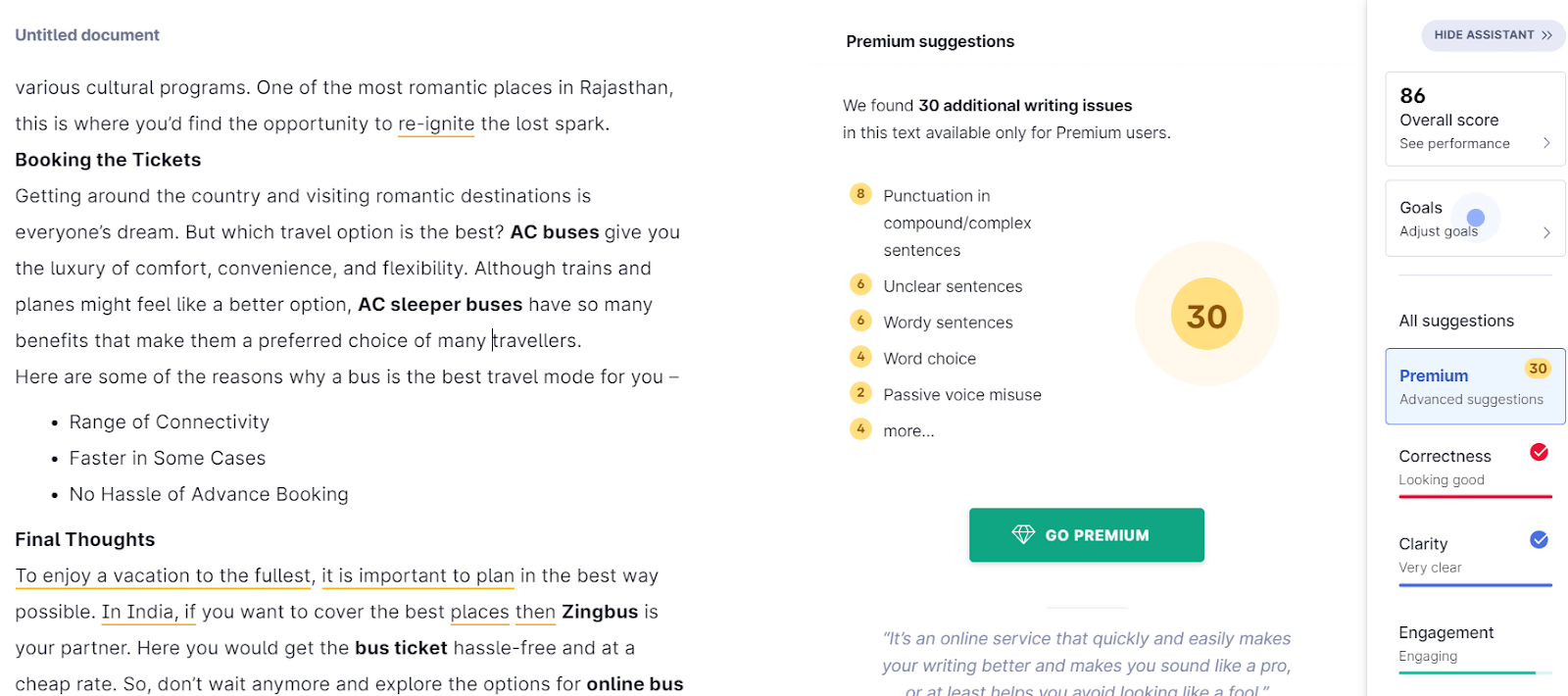Click the Untitled document title field

(x=87, y=35)
